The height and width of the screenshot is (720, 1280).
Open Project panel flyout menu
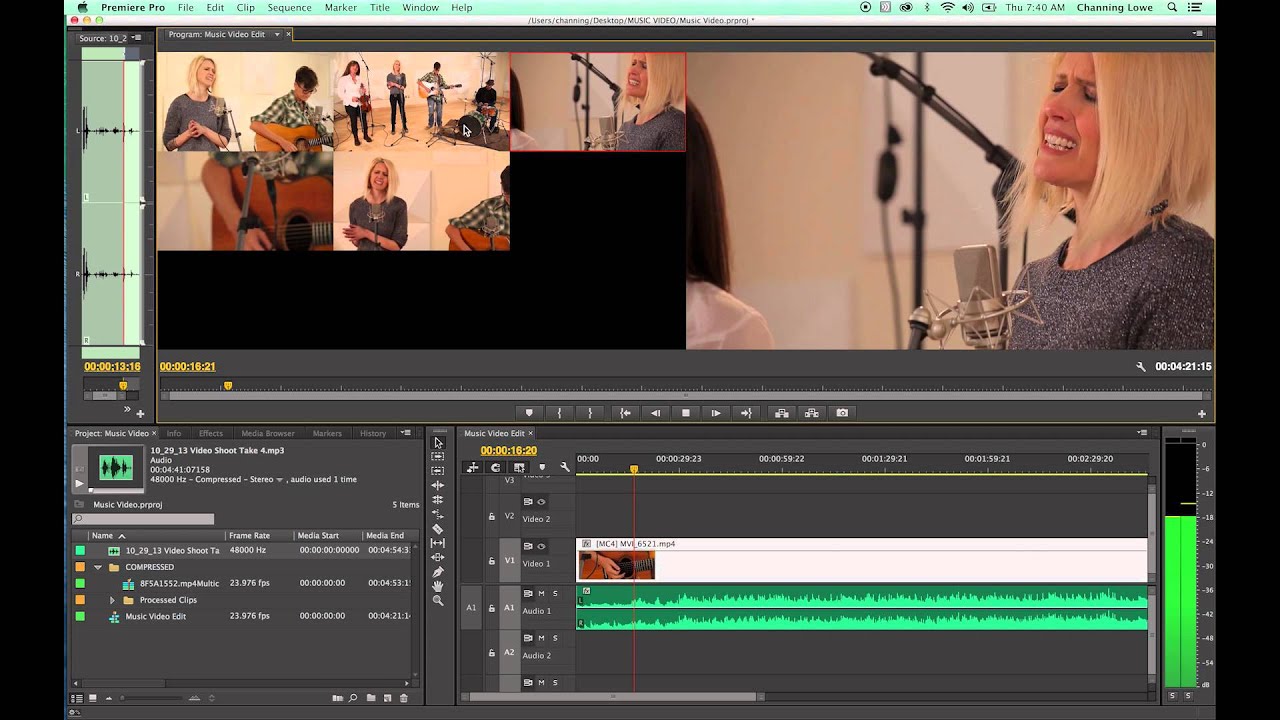pos(405,433)
